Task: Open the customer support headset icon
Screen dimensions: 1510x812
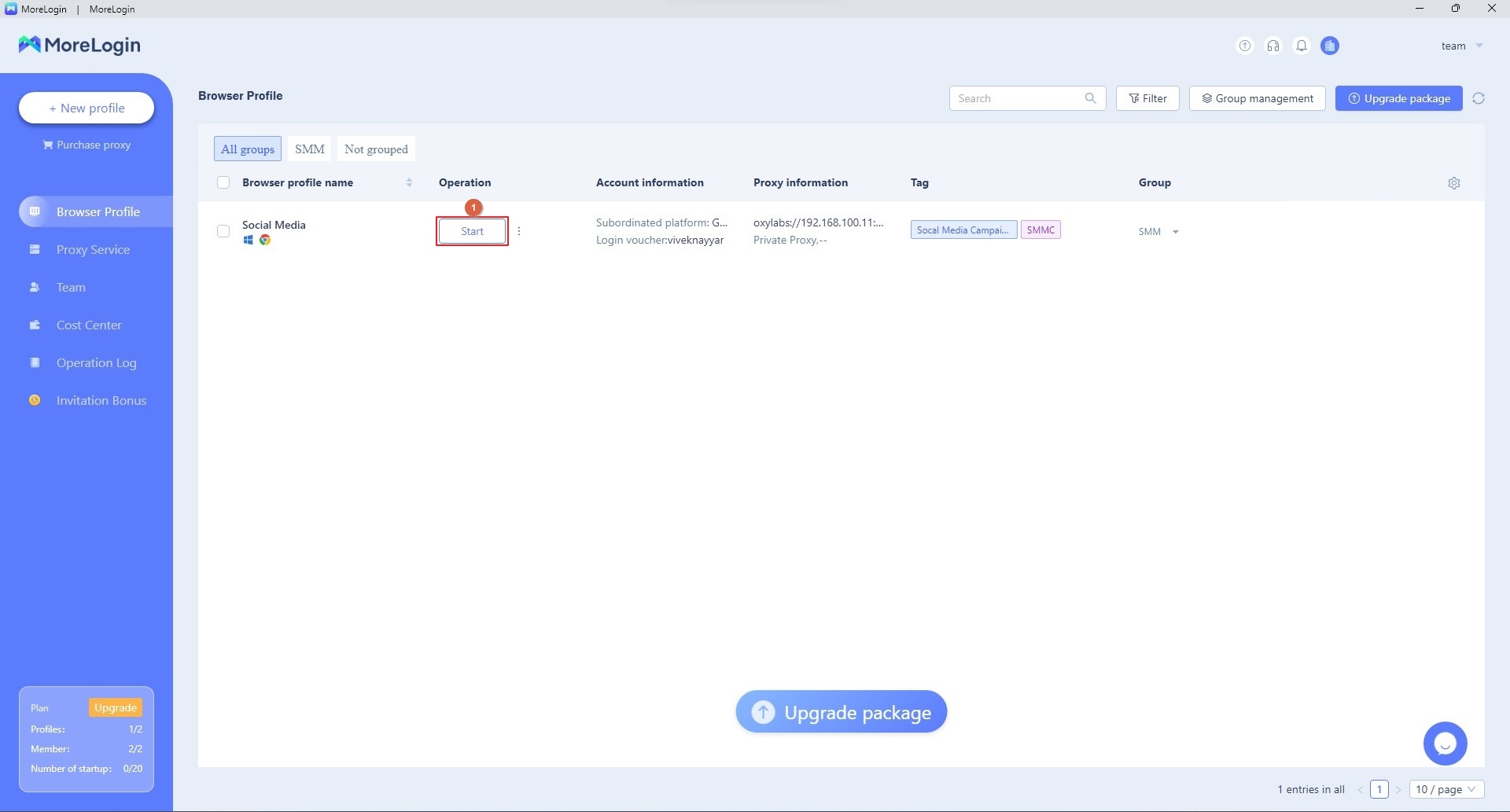Action: [x=1273, y=46]
